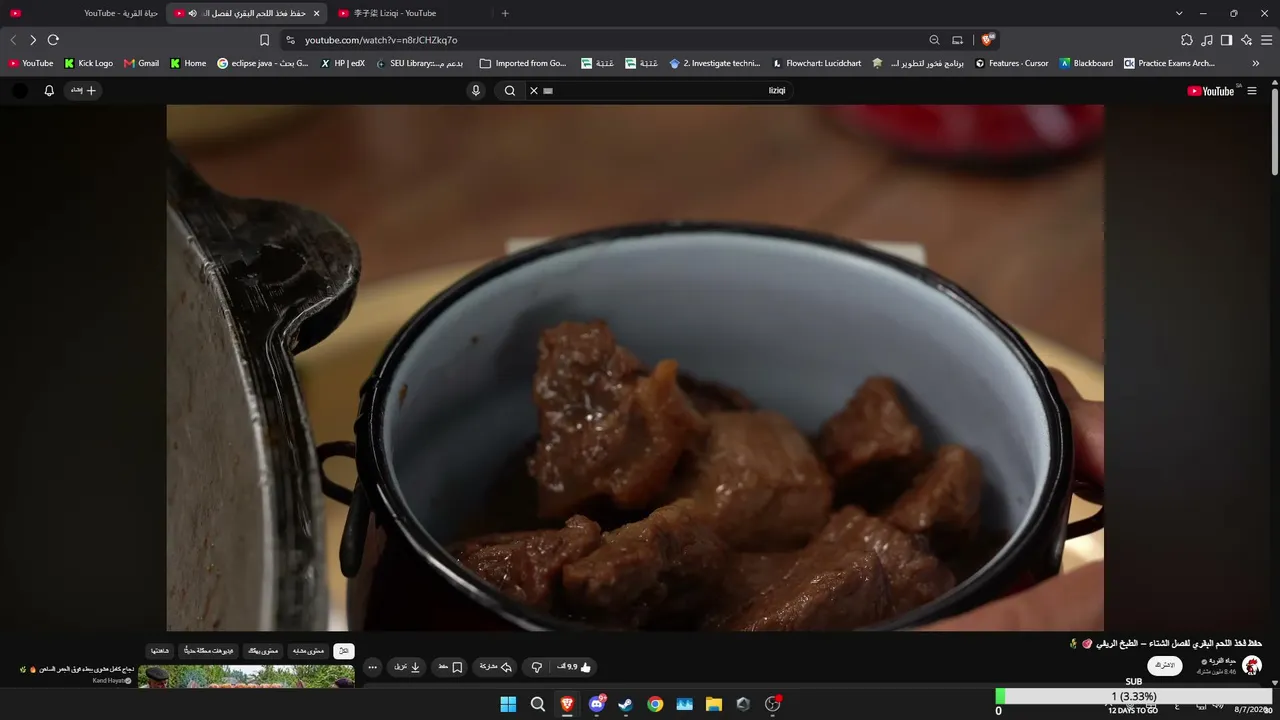Open the browser main hamburger menu
Screen dimensions: 1280x720
pyautogui.click(x=1267, y=40)
